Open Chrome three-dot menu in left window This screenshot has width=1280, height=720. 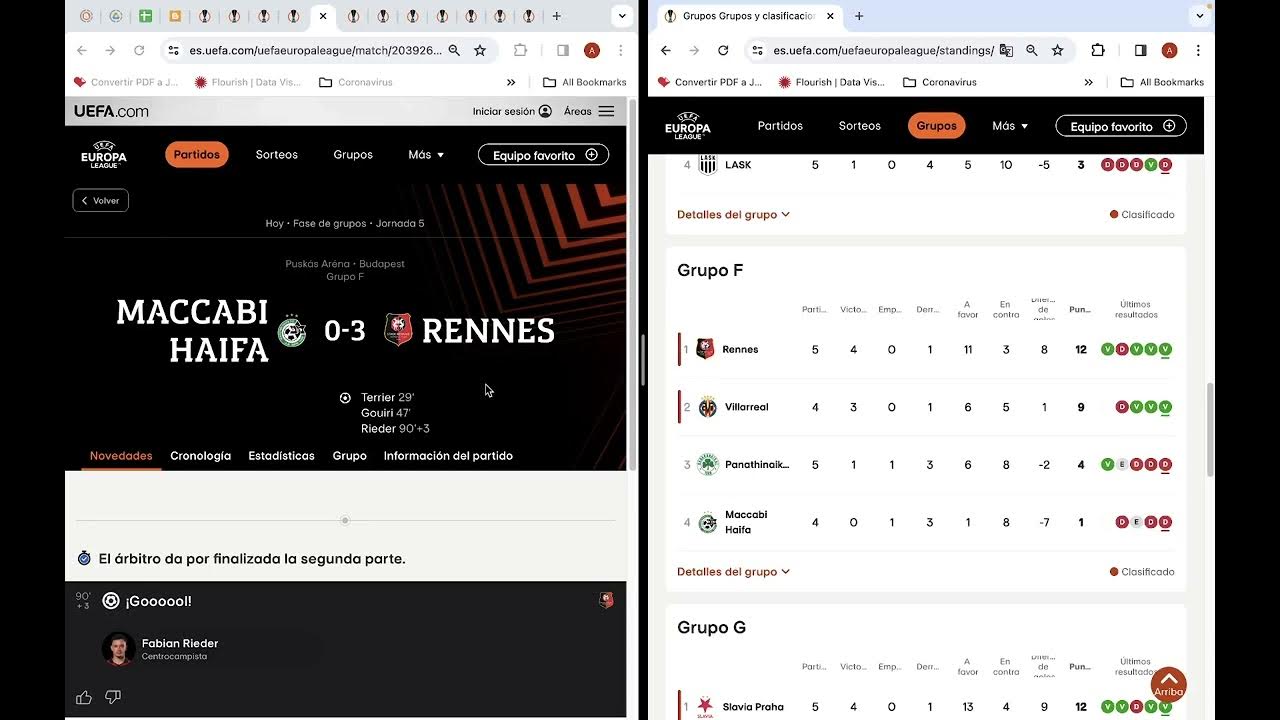coord(621,50)
